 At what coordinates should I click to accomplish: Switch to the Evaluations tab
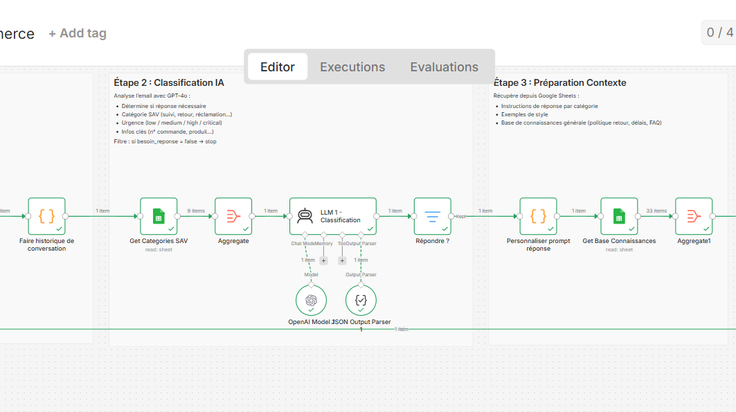pyautogui.click(x=444, y=67)
